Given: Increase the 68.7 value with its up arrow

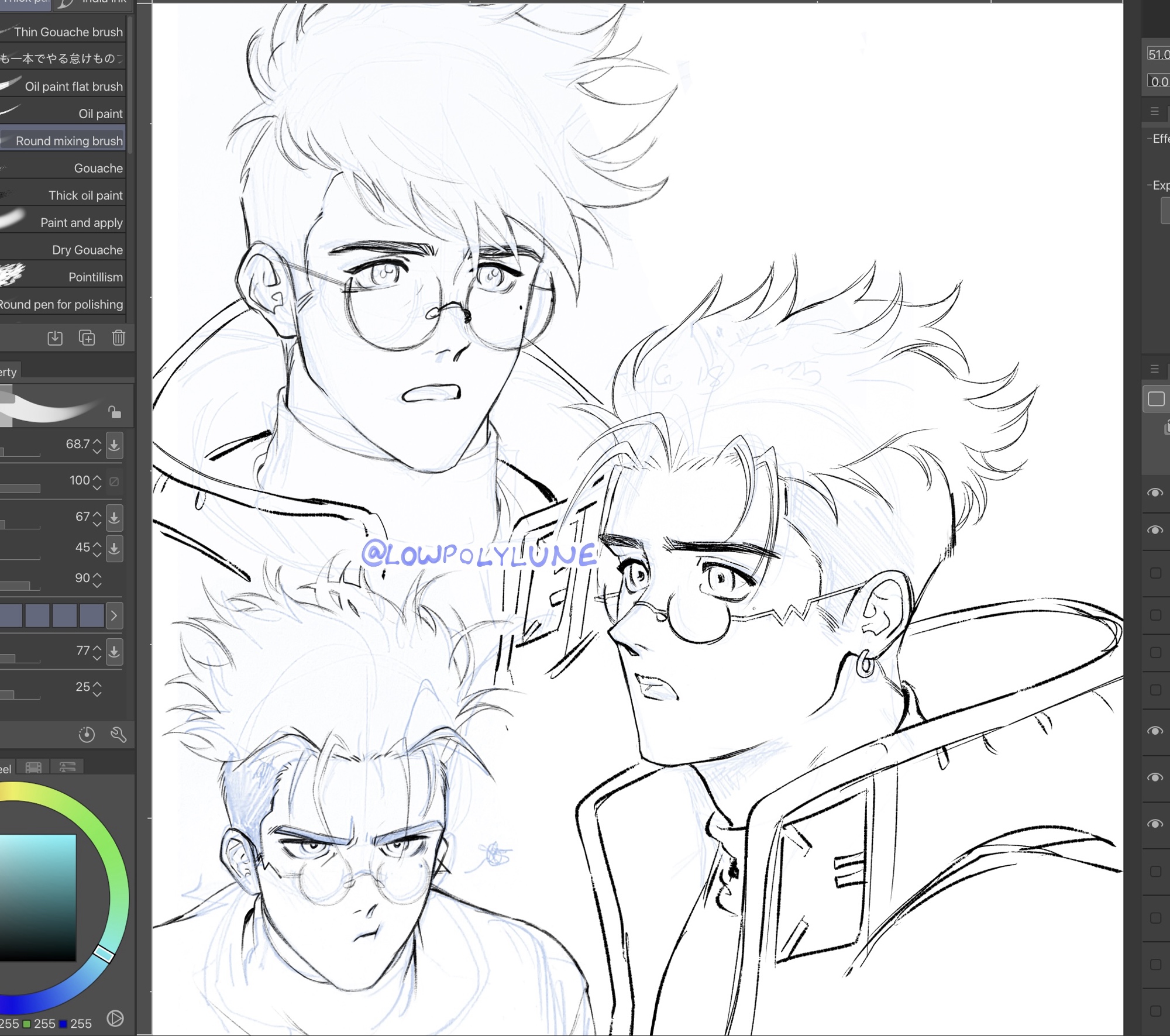Looking at the screenshot, I should pyautogui.click(x=97, y=440).
